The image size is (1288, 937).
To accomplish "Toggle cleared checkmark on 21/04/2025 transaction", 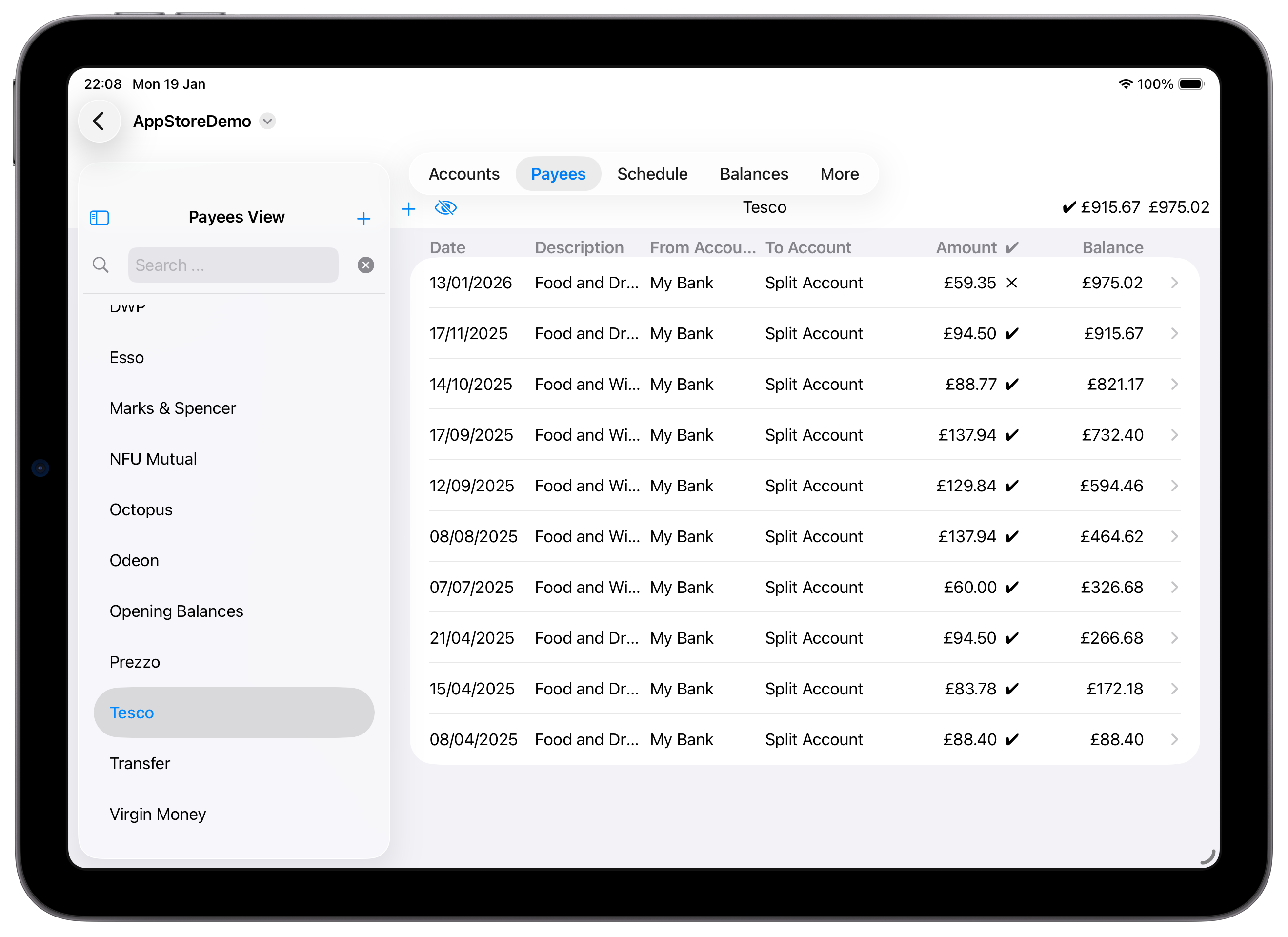I will pos(1011,638).
